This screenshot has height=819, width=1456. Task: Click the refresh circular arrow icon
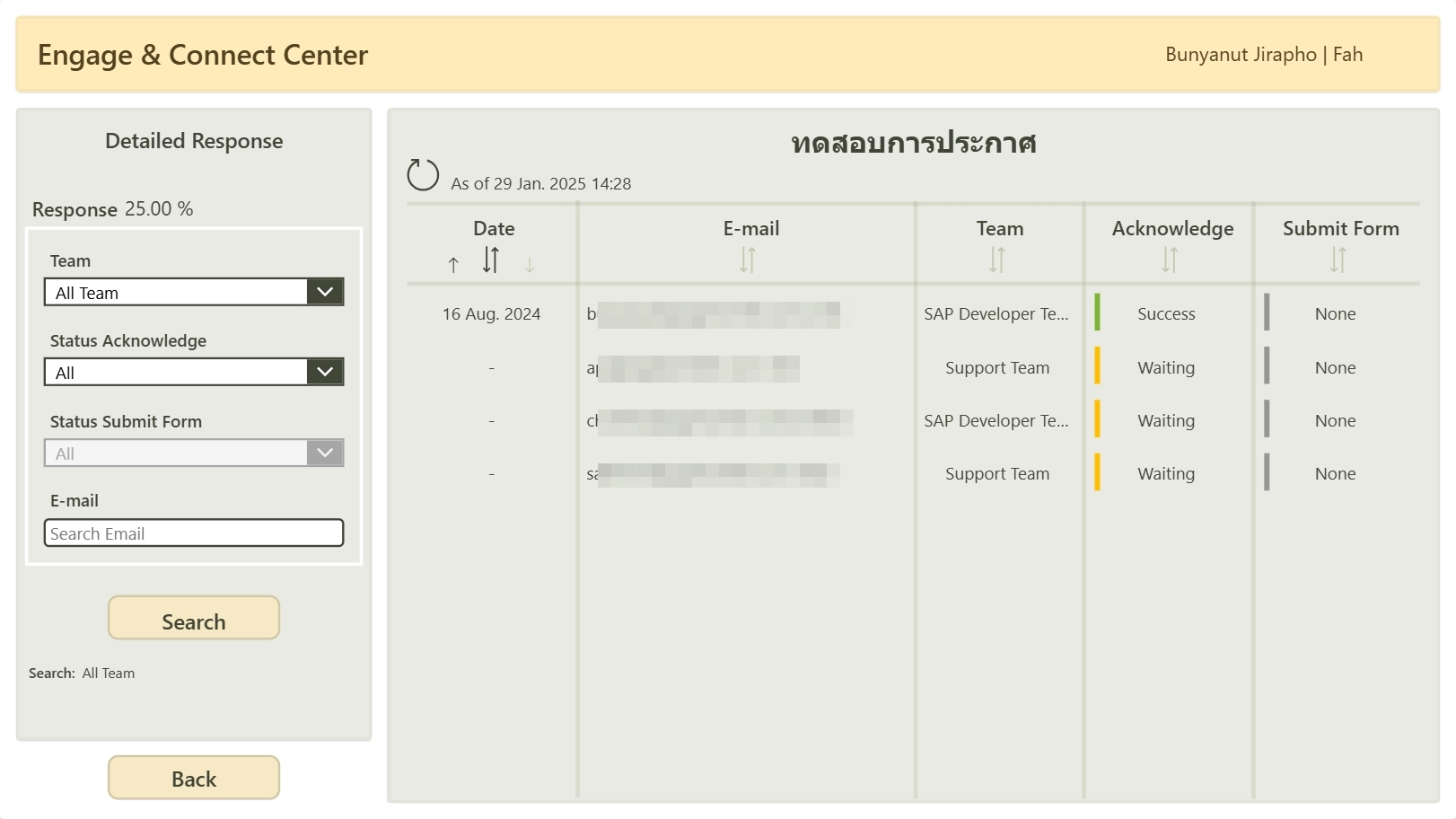pos(423,175)
